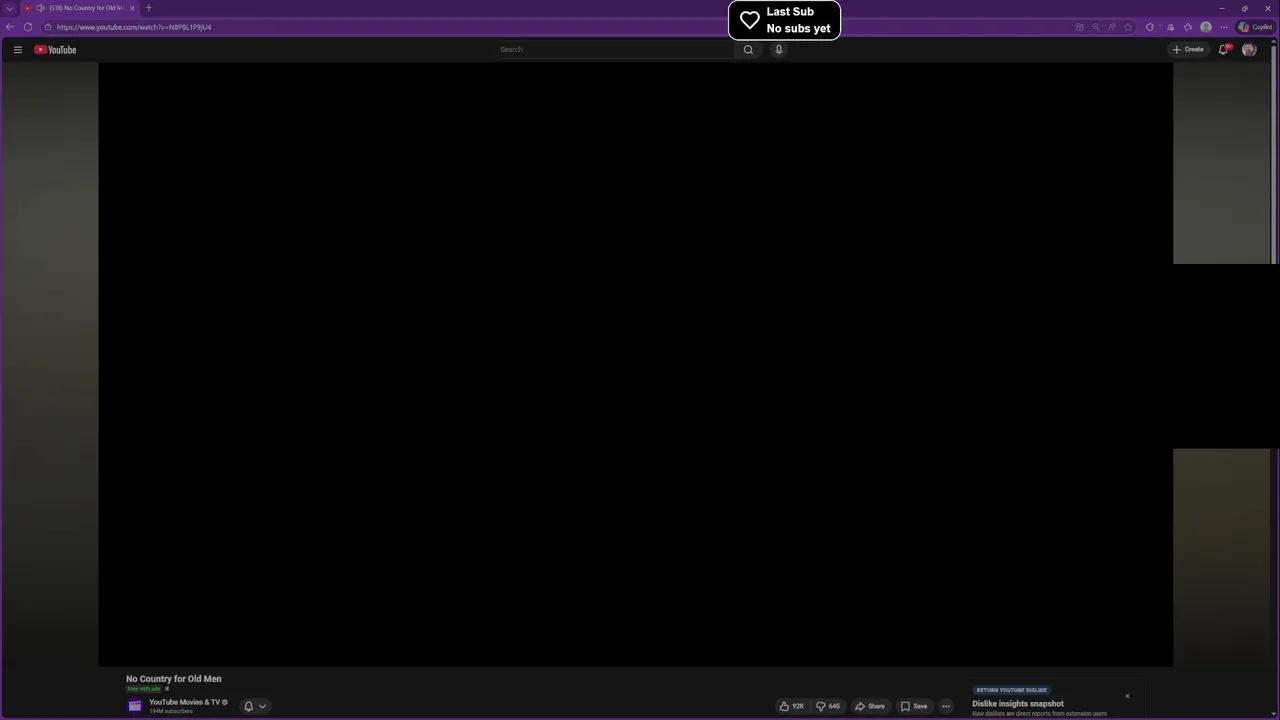Open subscription notification bell dropdown
The height and width of the screenshot is (720, 1280).
pos(255,706)
